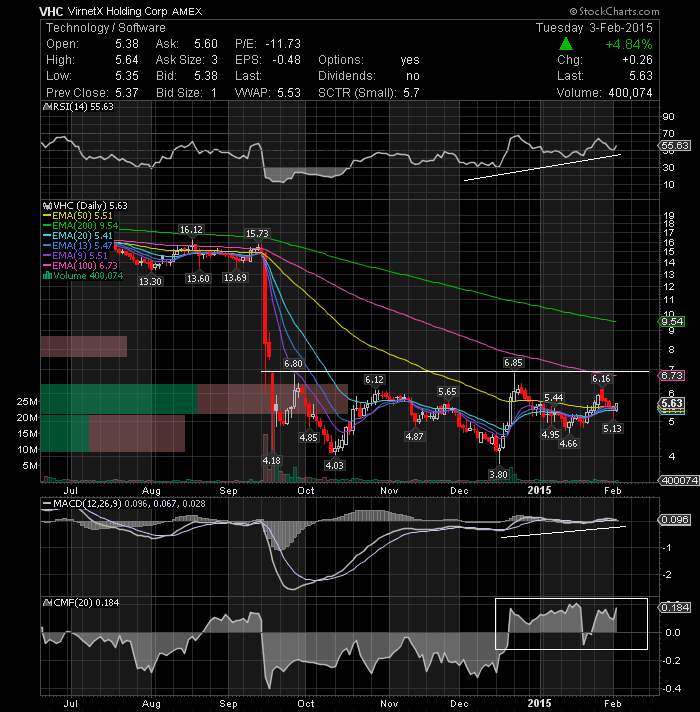Viewport: 700px width, 712px height.
Task: Click the Technology / Software sector label
Action: pos(106,28)
